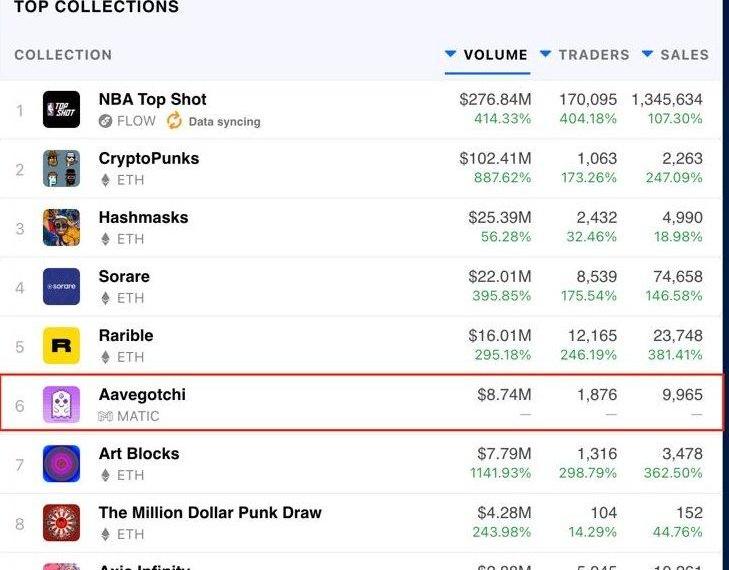Sort by the Volume column arrow

coord(451,54)
